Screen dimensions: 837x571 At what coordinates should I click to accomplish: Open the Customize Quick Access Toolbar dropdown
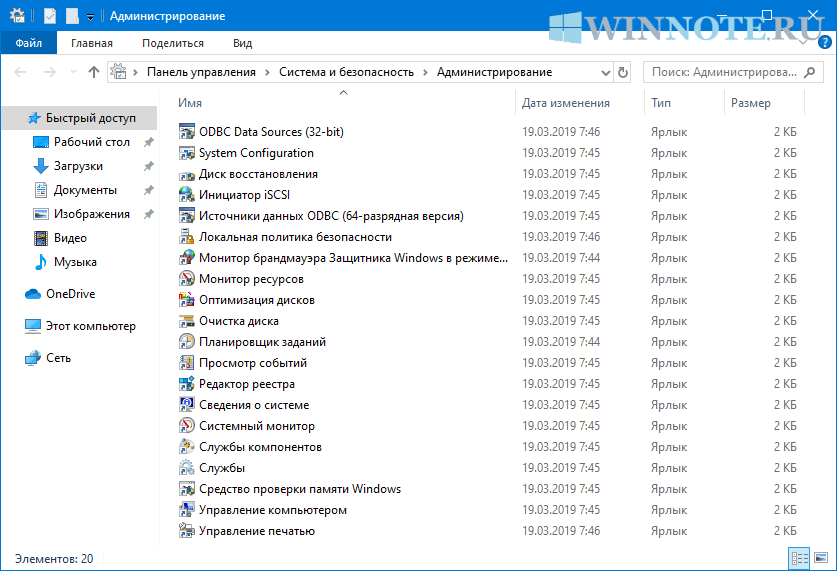coord(90,17)
